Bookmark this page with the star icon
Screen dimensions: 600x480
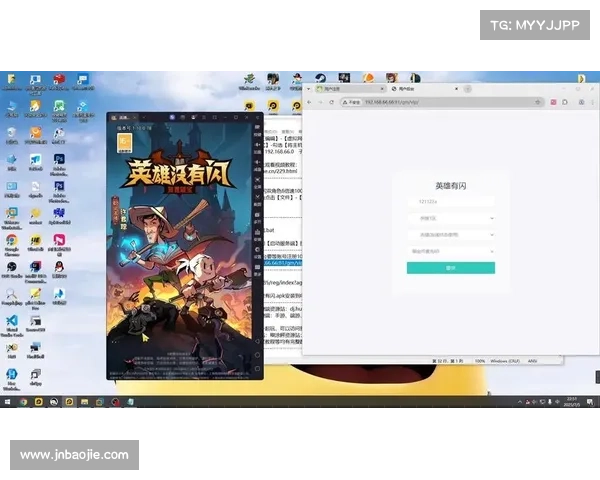pyautogui.click(x=538, y=102)
